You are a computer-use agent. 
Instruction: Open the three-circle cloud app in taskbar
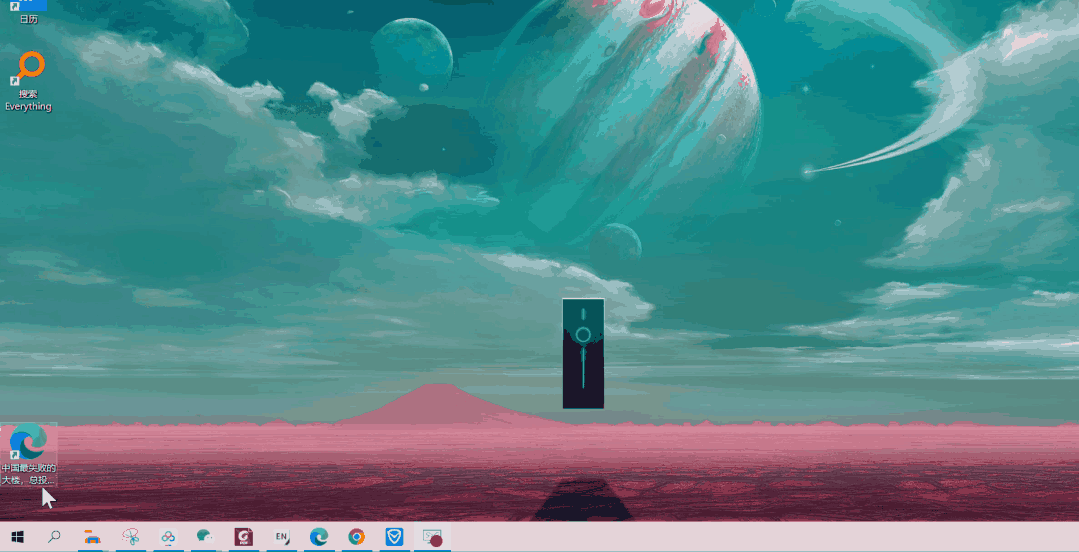tap(168, 537)
